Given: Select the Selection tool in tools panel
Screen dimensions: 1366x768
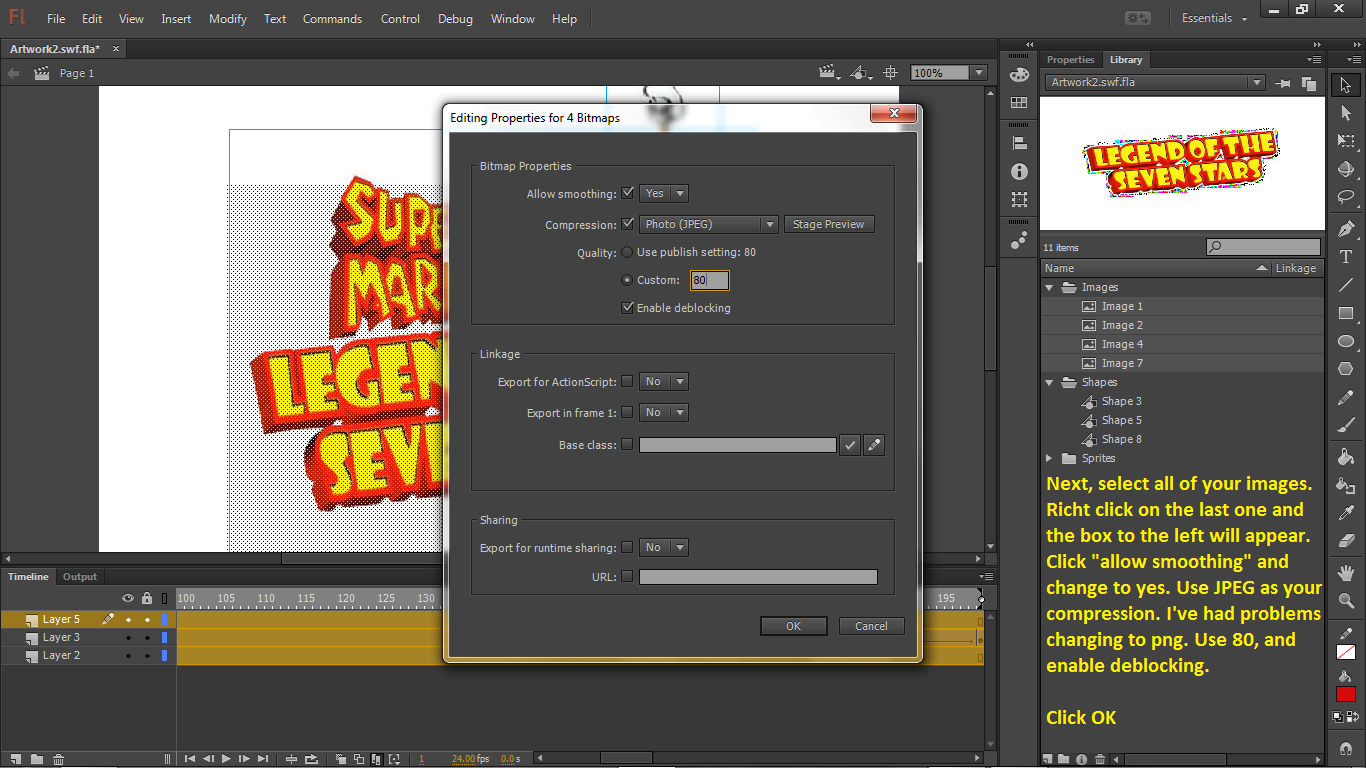Looking at the screenshot, I should coord(1346,86).
